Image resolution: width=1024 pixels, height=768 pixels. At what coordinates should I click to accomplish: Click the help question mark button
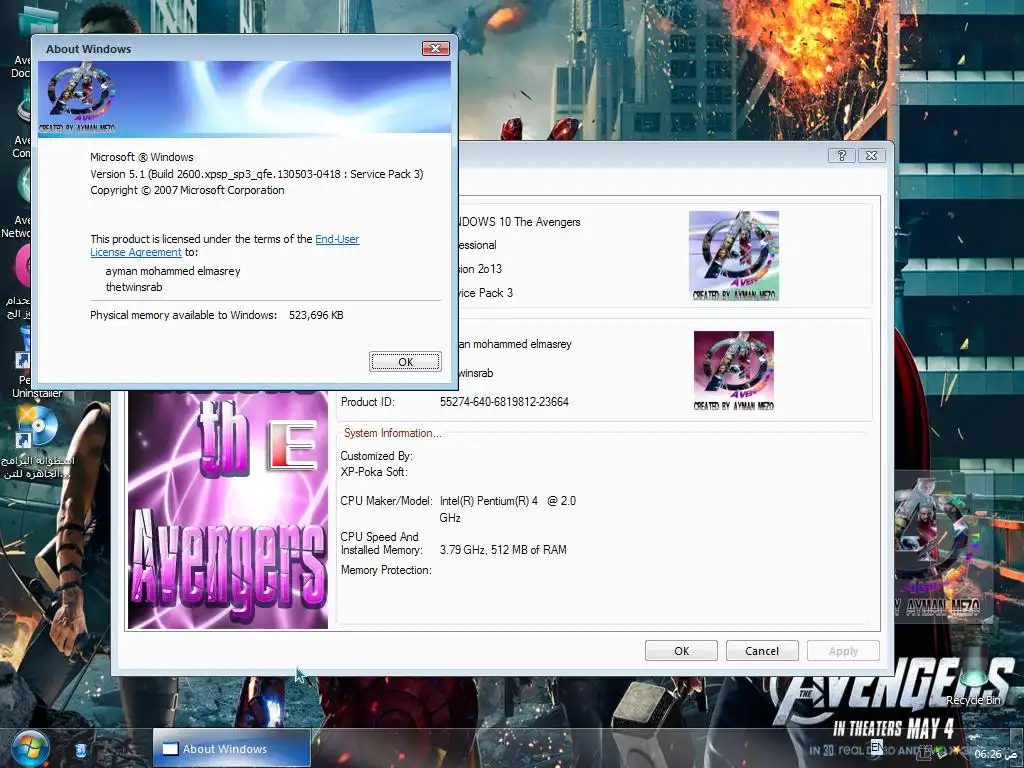click(841, 155)
